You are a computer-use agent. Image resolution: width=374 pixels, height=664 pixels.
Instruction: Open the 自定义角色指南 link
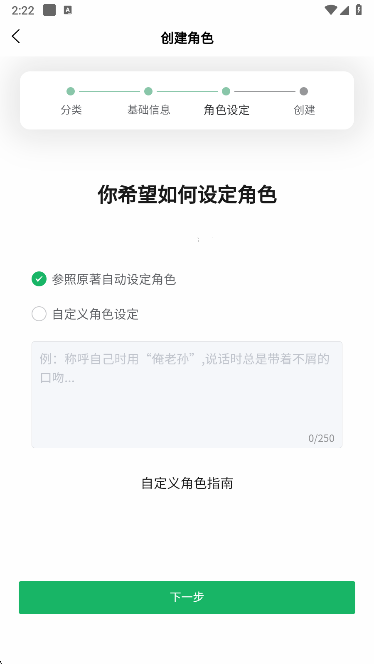click(187, 483)
